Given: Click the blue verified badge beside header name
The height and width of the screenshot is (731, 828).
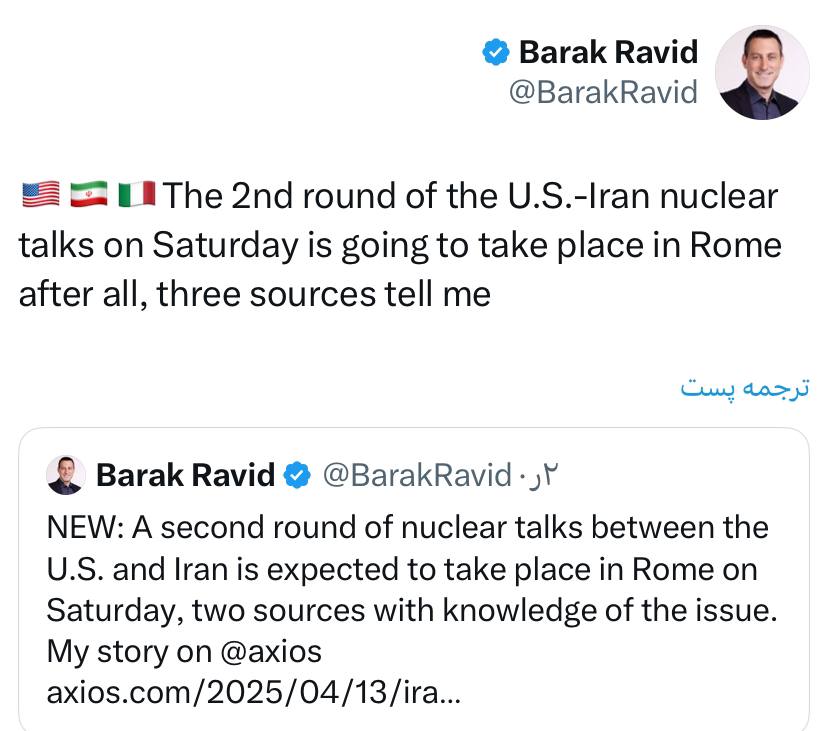Looking at the screenshot, I should click(497, 52).
